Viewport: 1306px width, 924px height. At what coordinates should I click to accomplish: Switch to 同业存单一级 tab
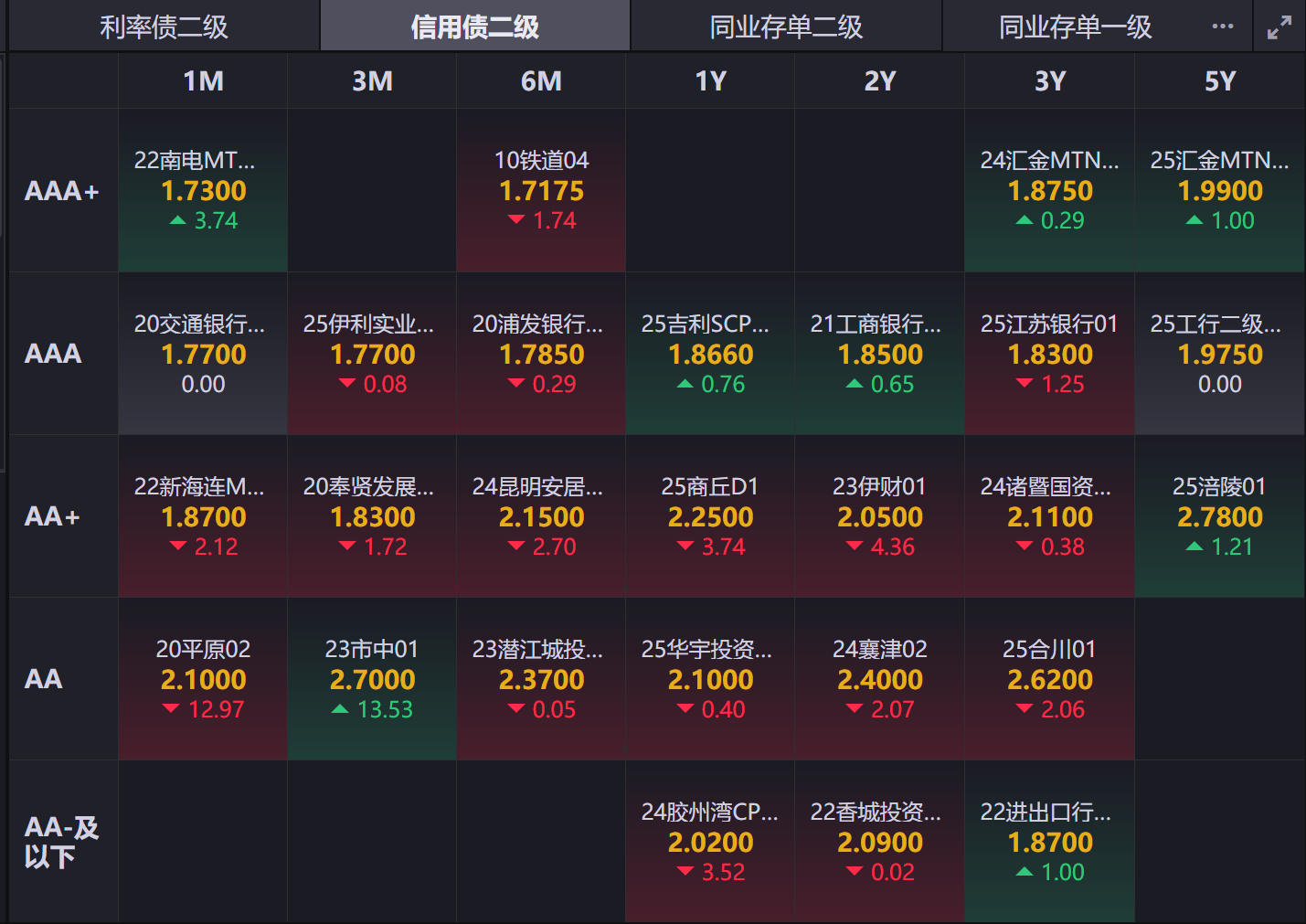[1075, 27]
